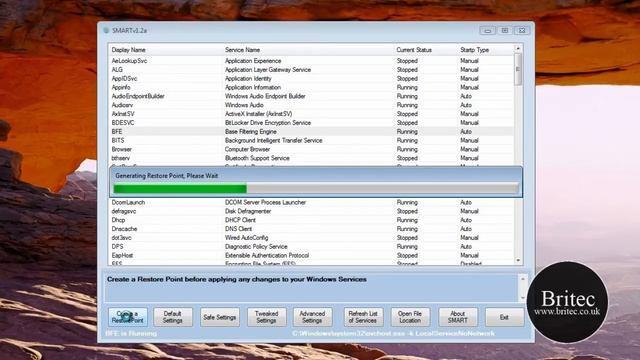Select the ALG service row
This screenshot has height=360, width=640.
[311, 70]
